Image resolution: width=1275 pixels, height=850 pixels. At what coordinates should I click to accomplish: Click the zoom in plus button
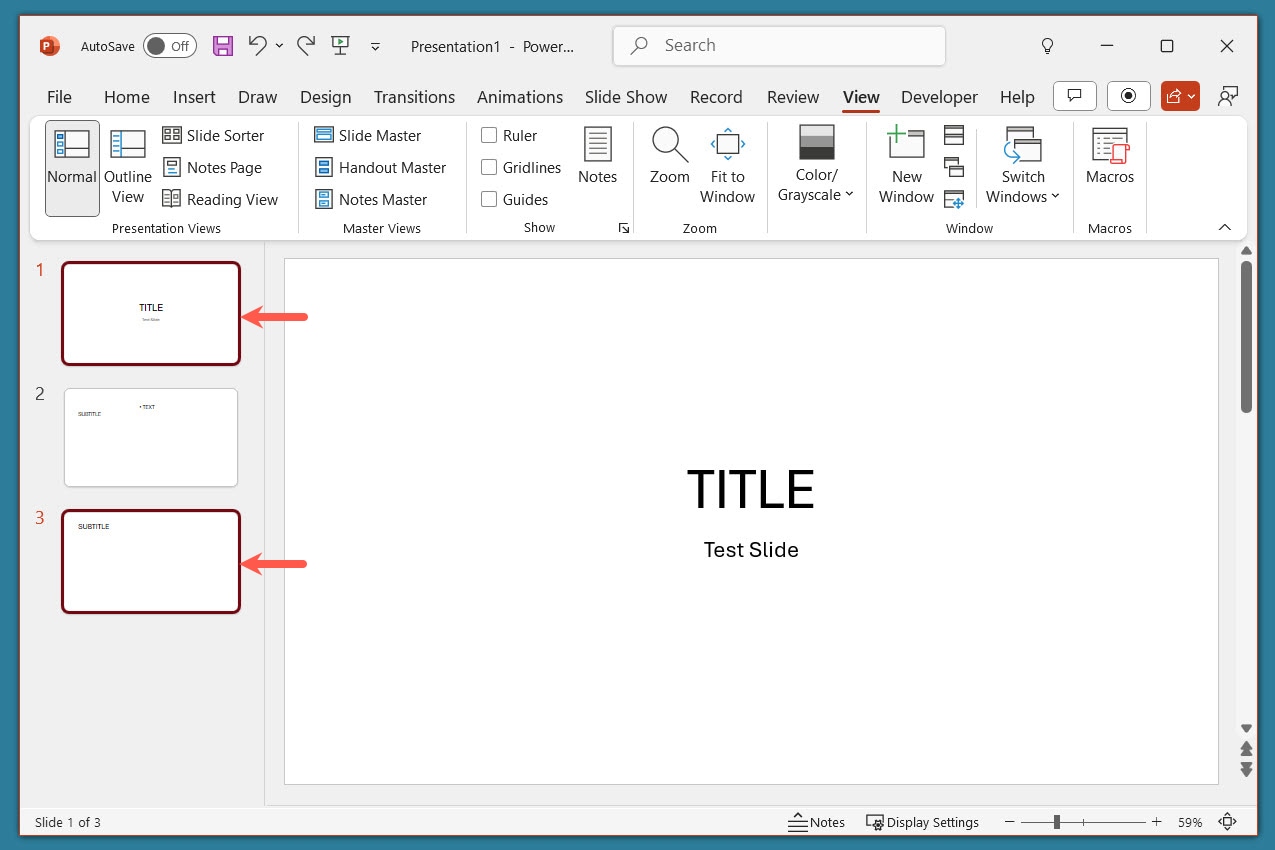tap(1156, 822)
